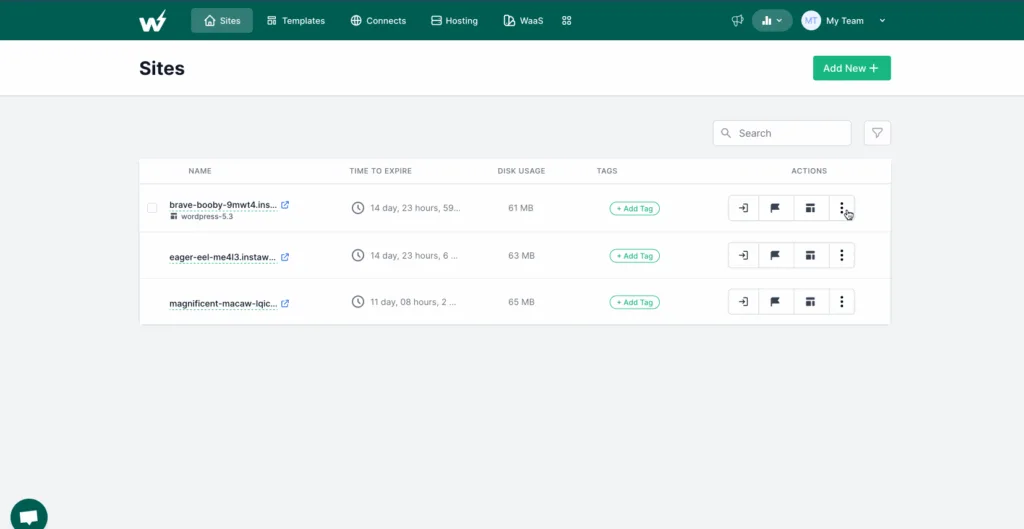
Task: Open the apps grid icon in navbar
Action: [567, 20]
